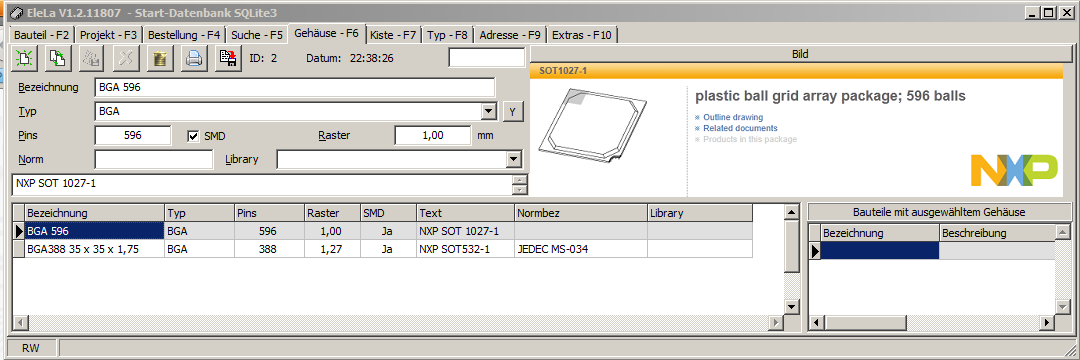Click the greyed-out X delete icon
This screenshot has width=1080, height=360.
click(x=126, y=59)
